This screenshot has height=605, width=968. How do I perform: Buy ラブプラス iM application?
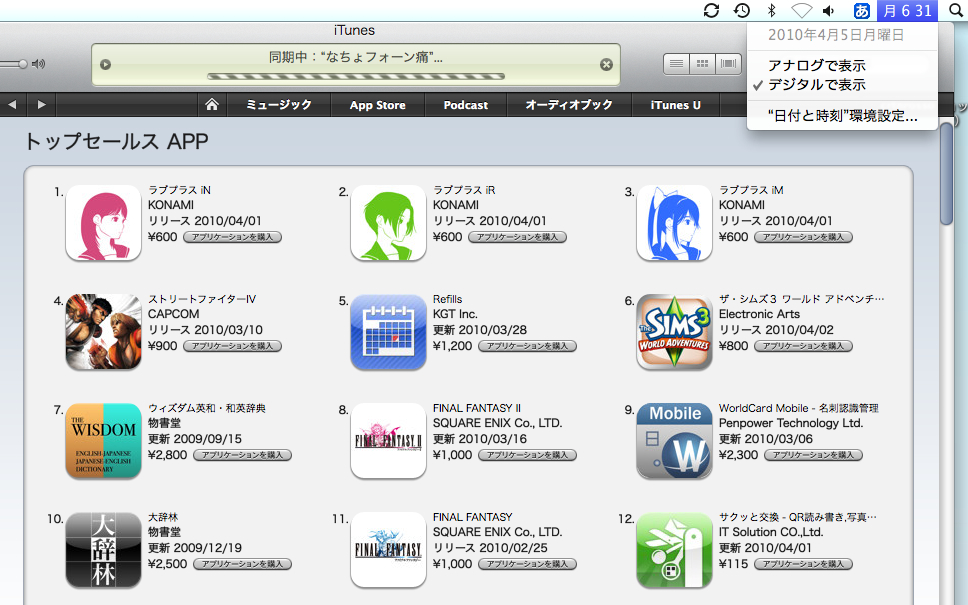[803, 237]
